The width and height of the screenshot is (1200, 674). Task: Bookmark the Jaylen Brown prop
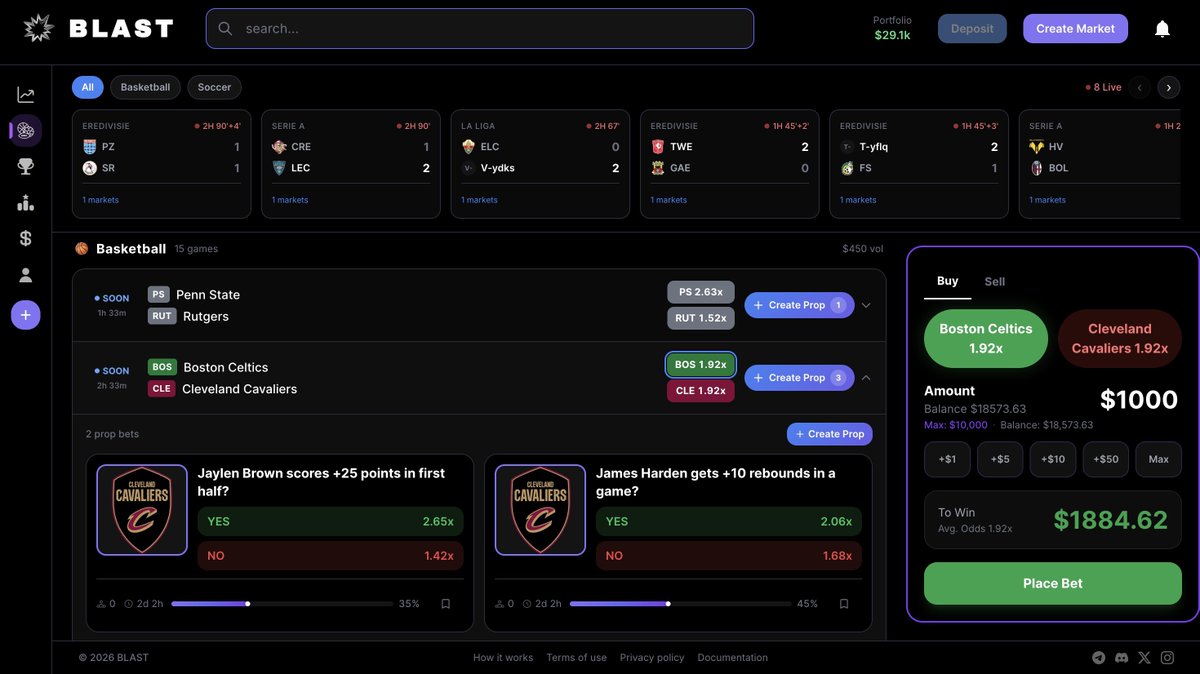tap(446, 604)
